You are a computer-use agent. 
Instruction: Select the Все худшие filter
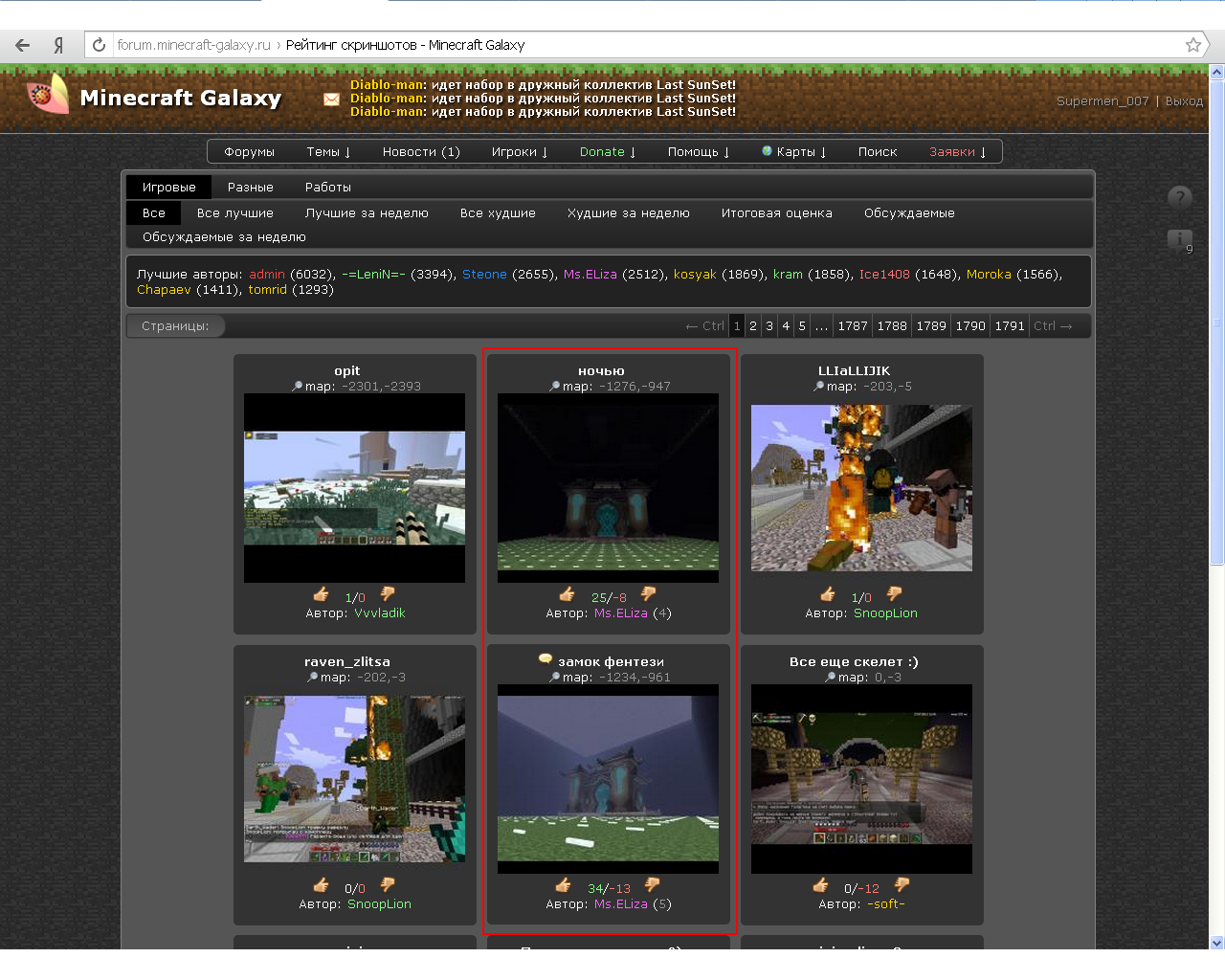tap(498, 213)
